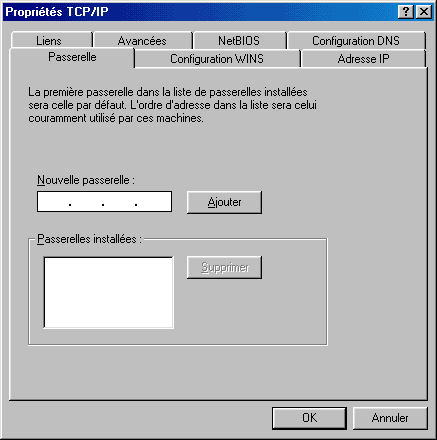Screen dimensions: 437x440
Task: Open the Avancées tab
Action: pyautogui.click(x=143, y=40)
